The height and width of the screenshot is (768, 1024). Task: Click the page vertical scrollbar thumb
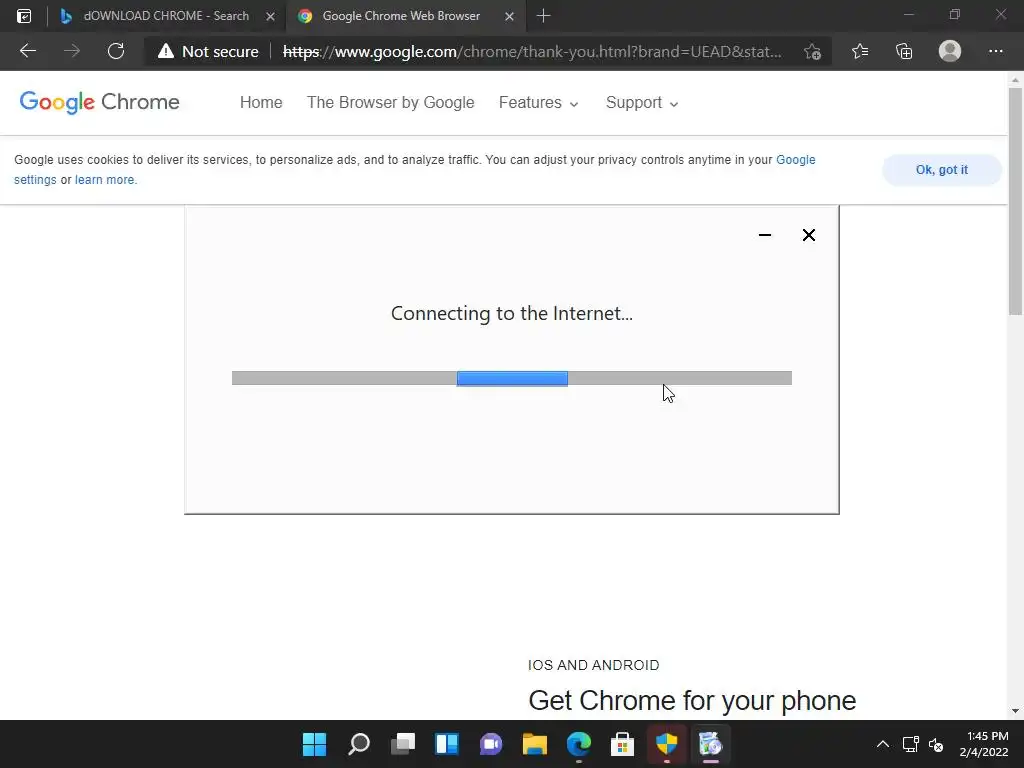pyautogui.click(x=1015, y=200)
